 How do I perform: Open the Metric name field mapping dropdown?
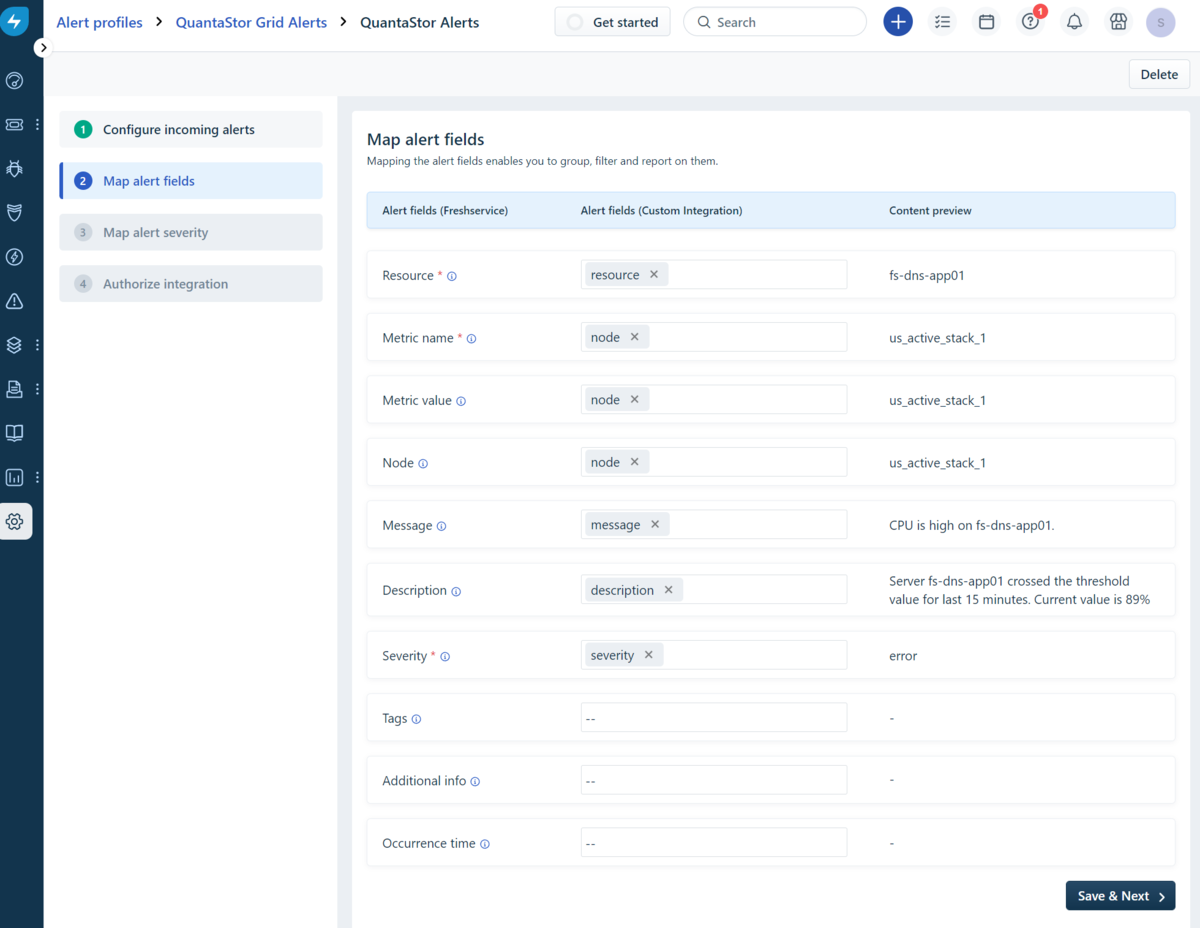(714, 337)
